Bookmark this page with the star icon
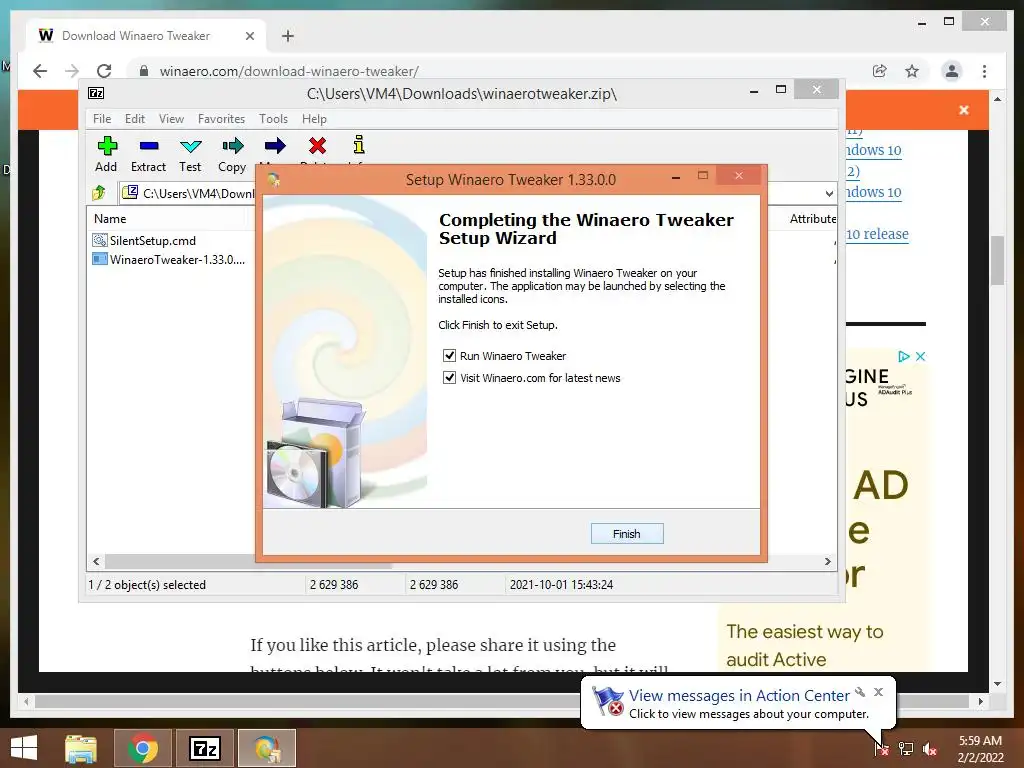 pyautogui.click(x=912, y=71)
